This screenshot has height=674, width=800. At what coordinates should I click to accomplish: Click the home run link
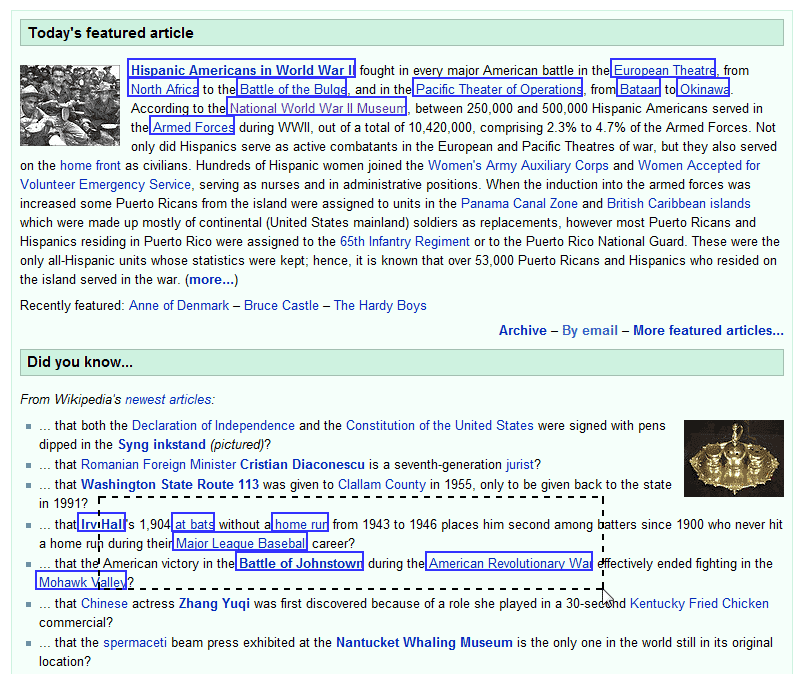tap(300, 523)
